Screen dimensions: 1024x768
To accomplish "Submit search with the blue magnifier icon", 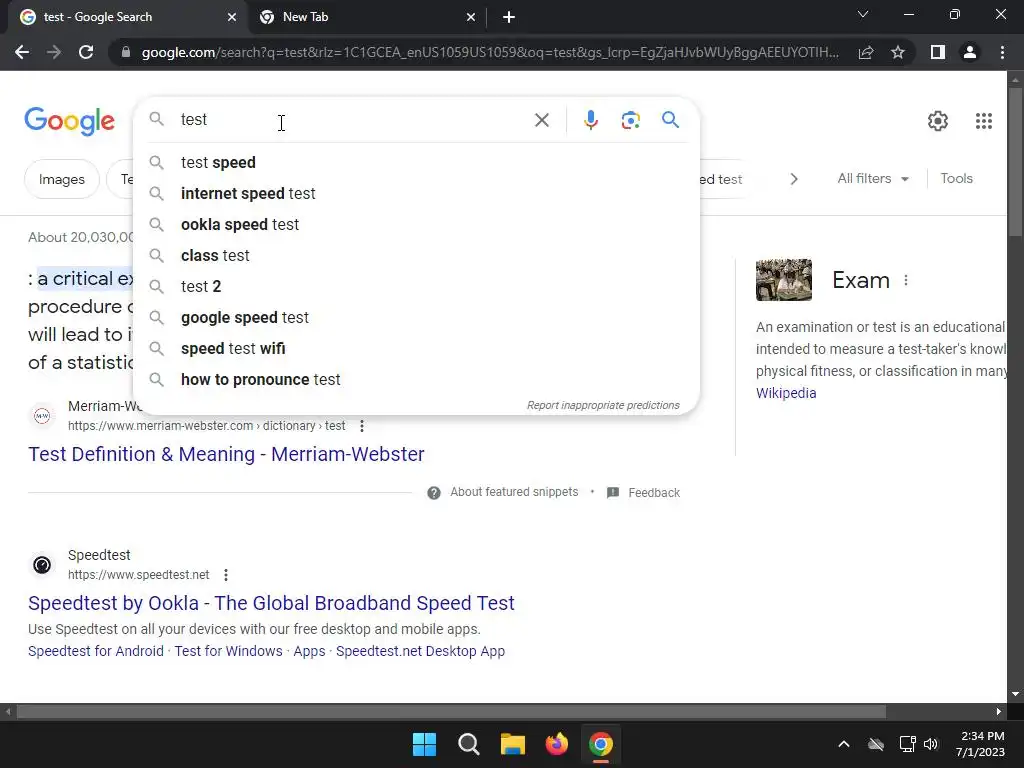I will (670, 120).
